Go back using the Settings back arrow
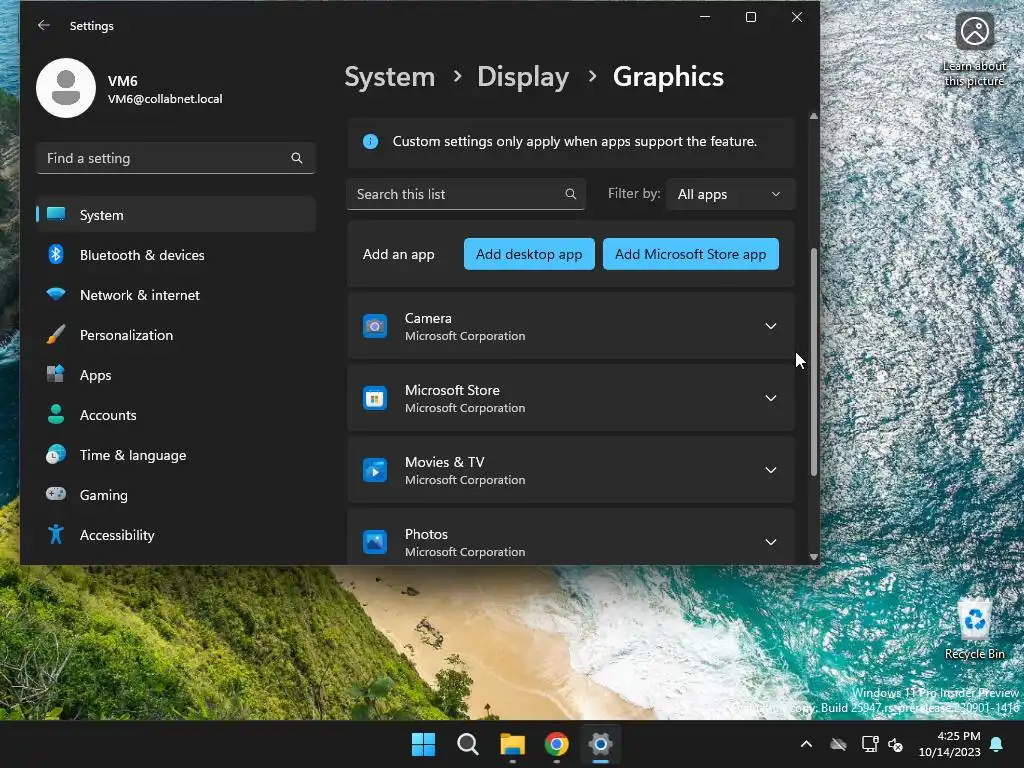Viewport: 1024px width, 768px height. [44, 25]
